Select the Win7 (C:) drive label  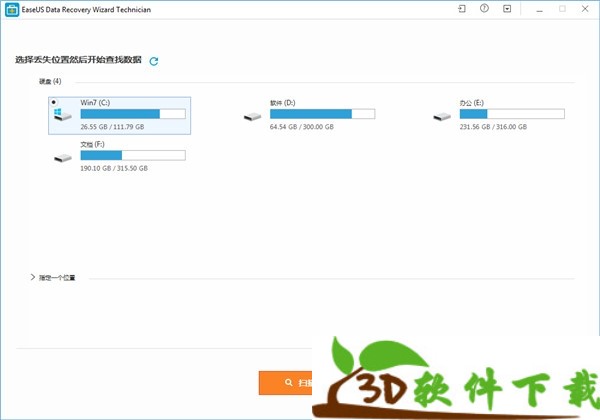coord(95,103)
